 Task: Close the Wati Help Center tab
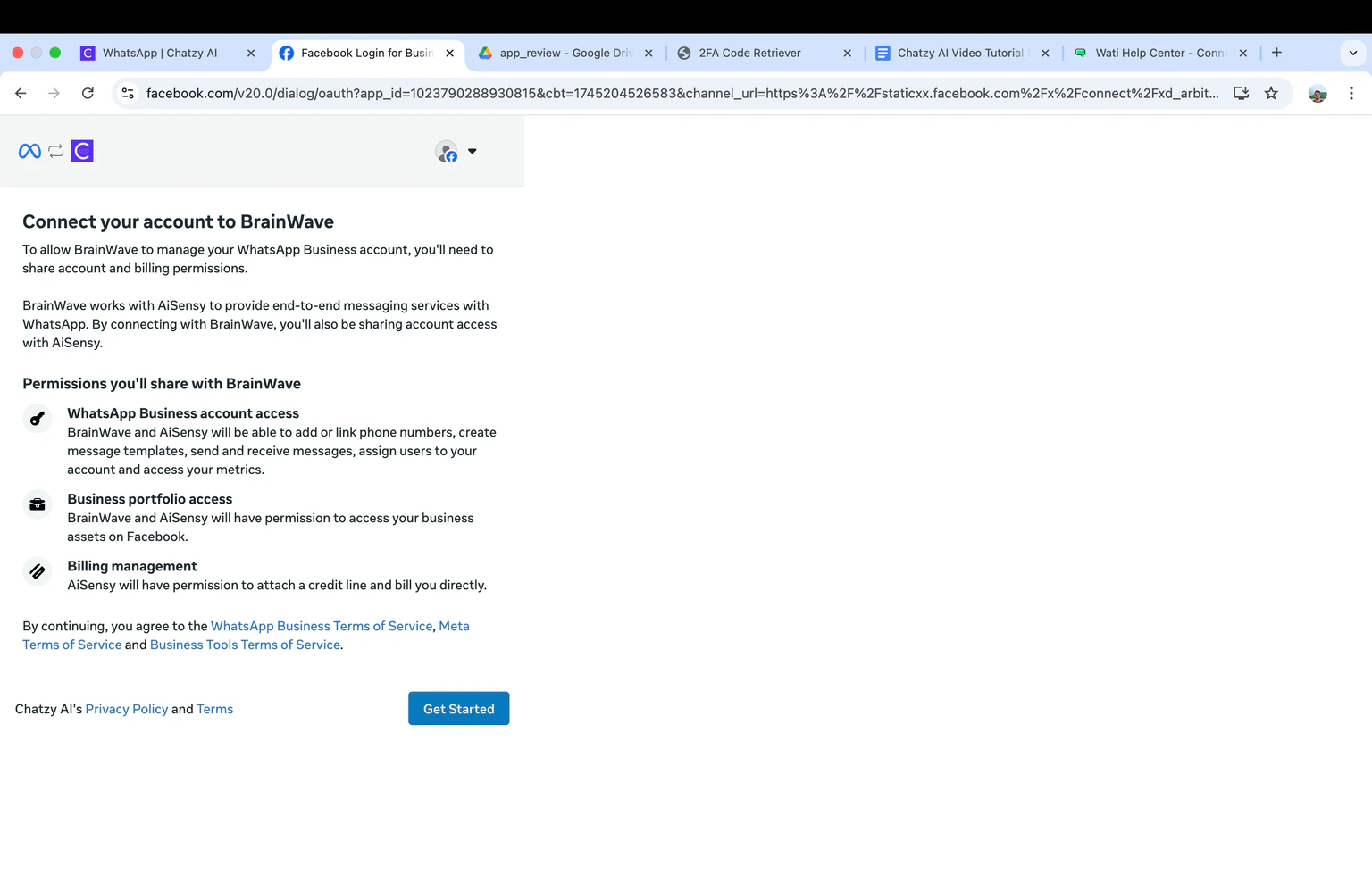pyautogui.click(x=1243, y=54)
